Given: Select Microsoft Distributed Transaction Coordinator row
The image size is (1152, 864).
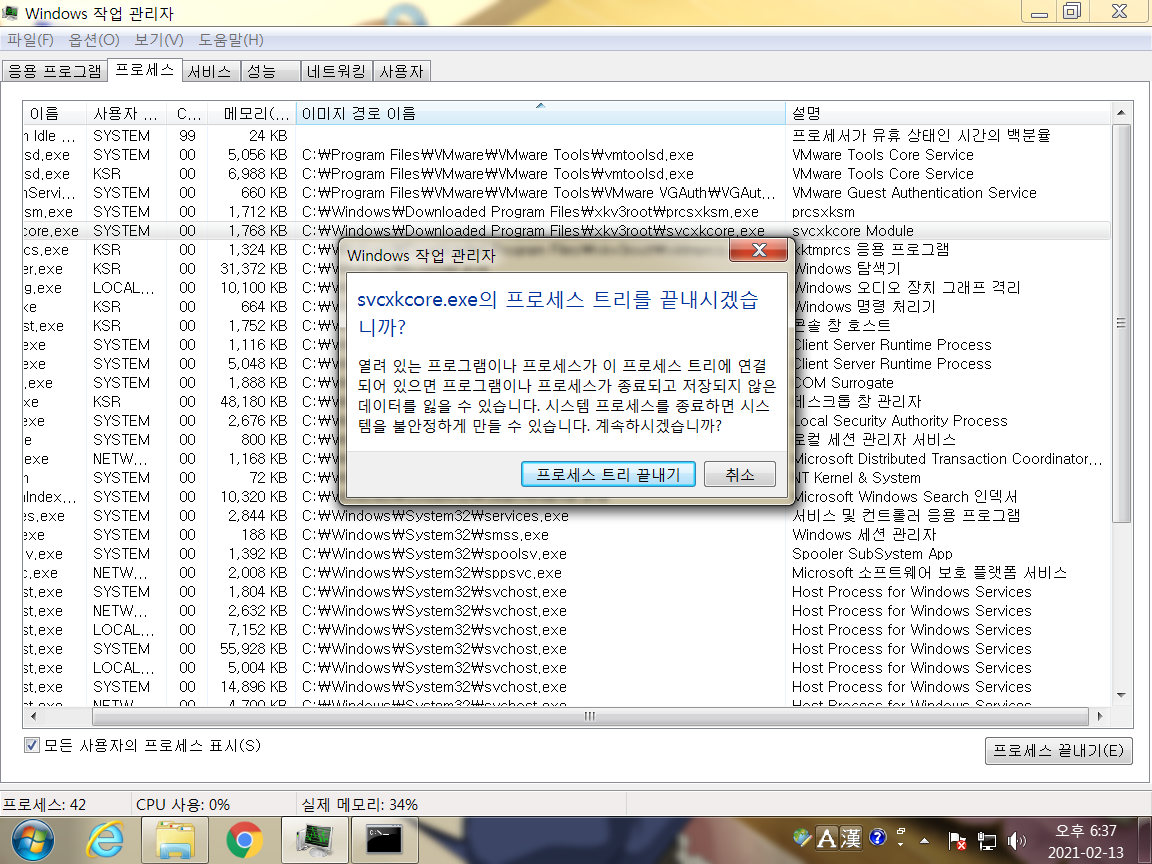Looking at the screenshot, I should coord(566,458).
